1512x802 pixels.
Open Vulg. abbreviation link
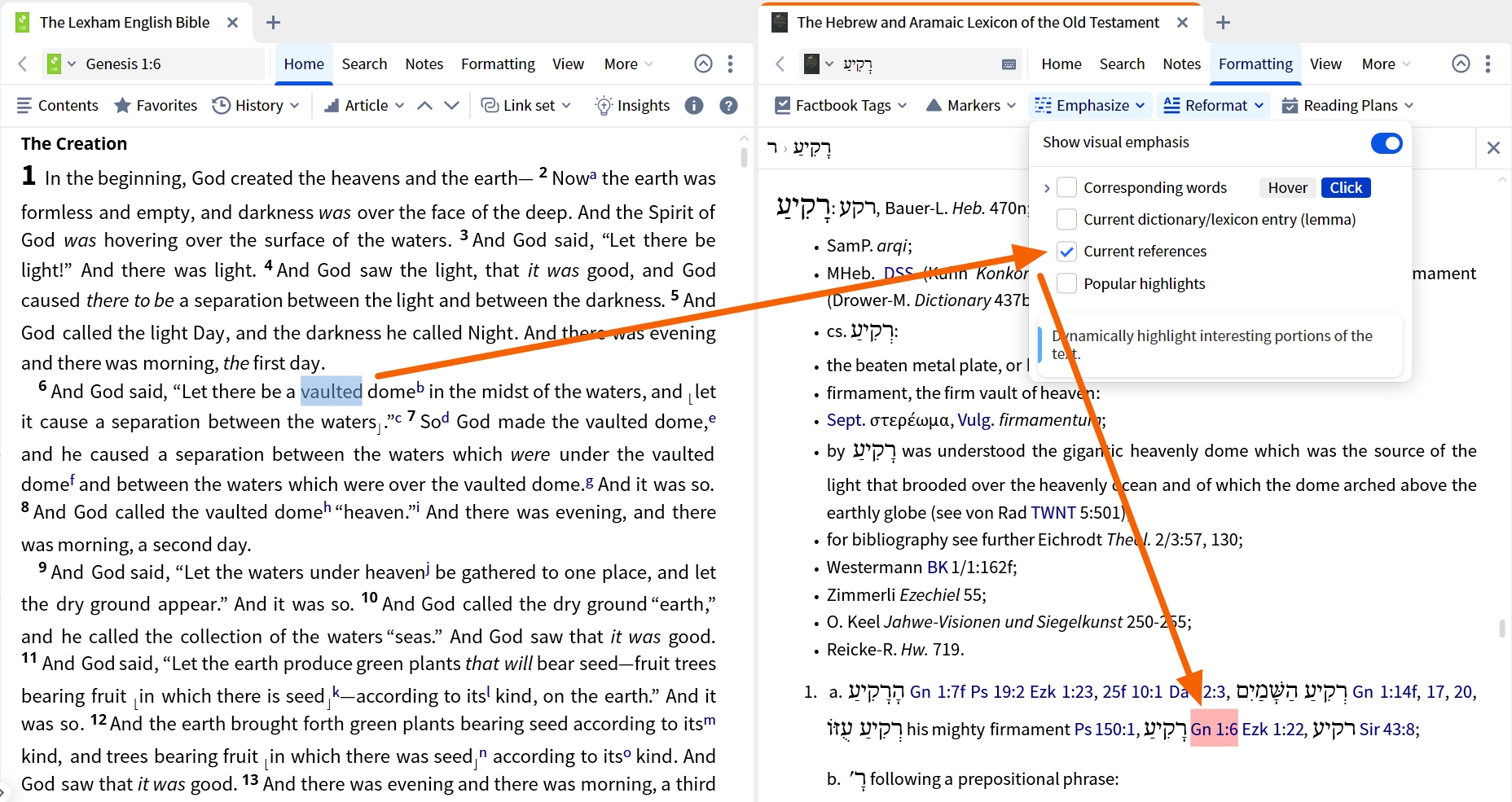975,420
